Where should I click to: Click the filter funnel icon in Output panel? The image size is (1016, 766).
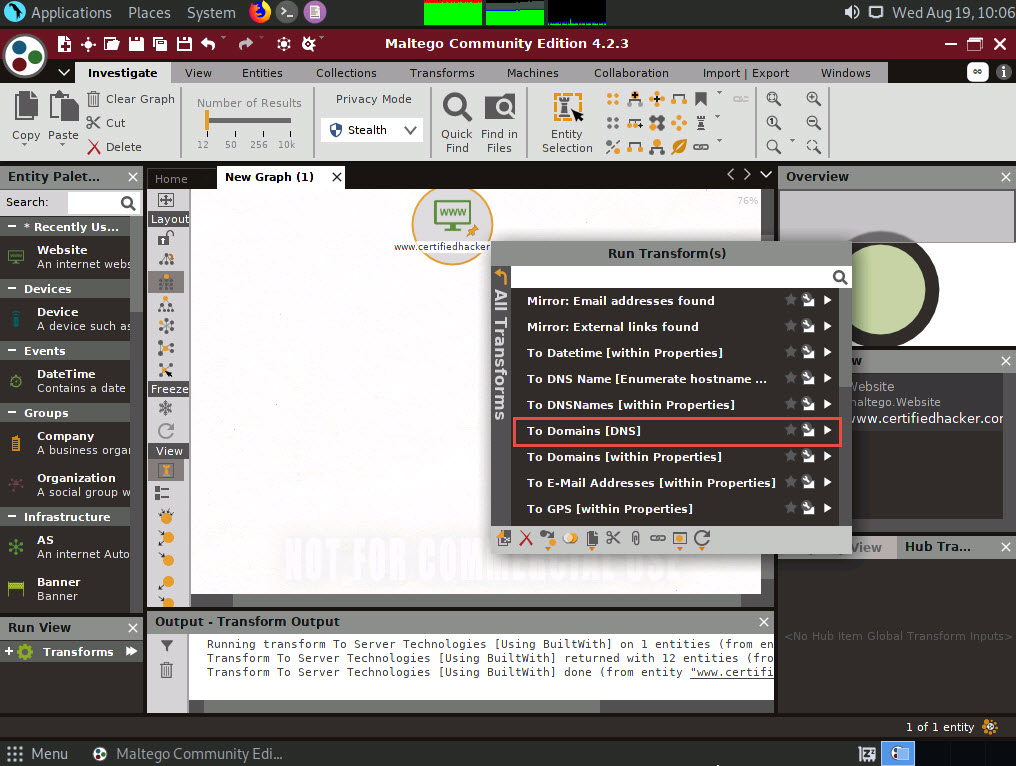click(167, 645)
